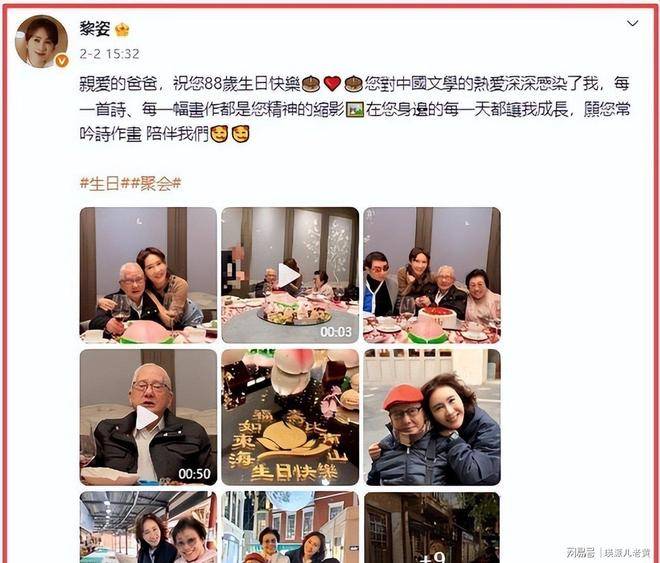660x563 pixels.
Task: Expand the post options chevron menu
Action: [633, 23]
